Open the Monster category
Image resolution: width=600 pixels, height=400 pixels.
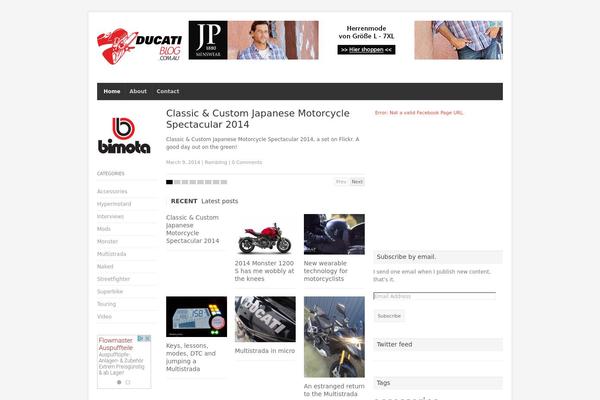coord(108,242)
